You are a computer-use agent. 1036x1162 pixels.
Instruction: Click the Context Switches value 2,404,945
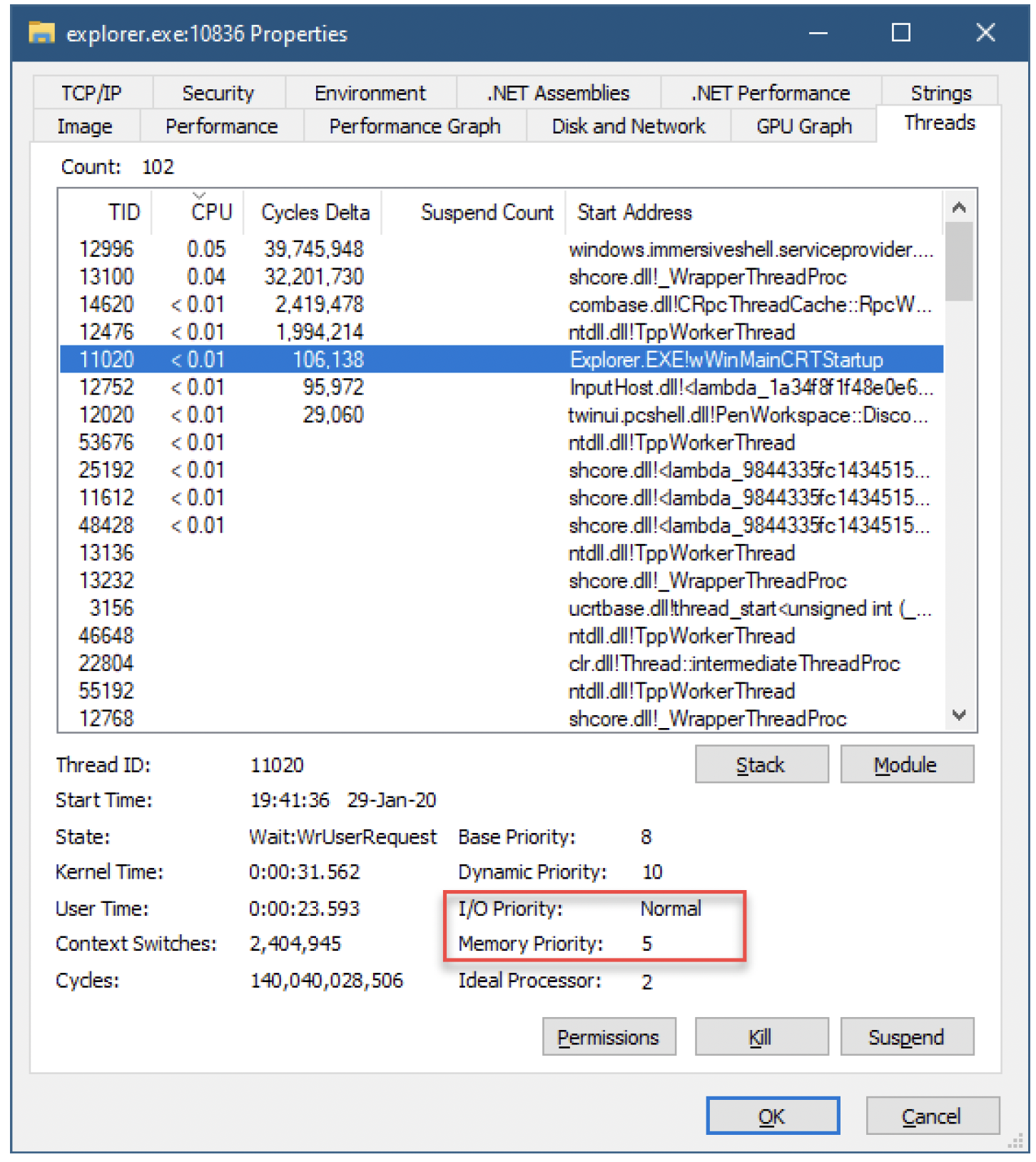[295, 944]
